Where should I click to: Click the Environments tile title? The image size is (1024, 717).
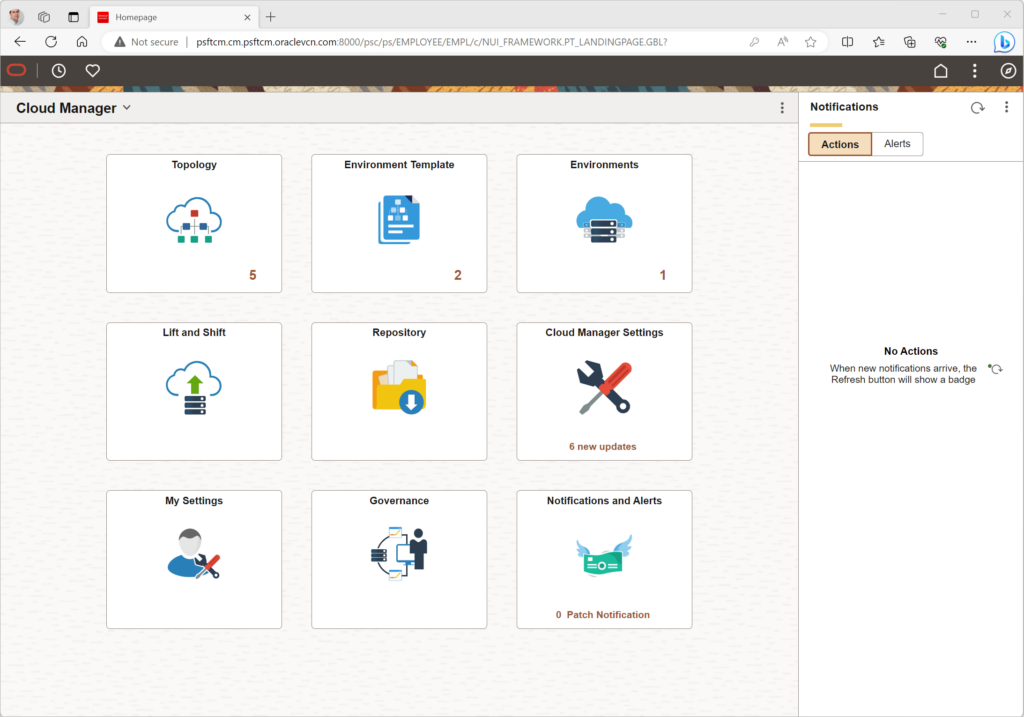pos(604,165)
